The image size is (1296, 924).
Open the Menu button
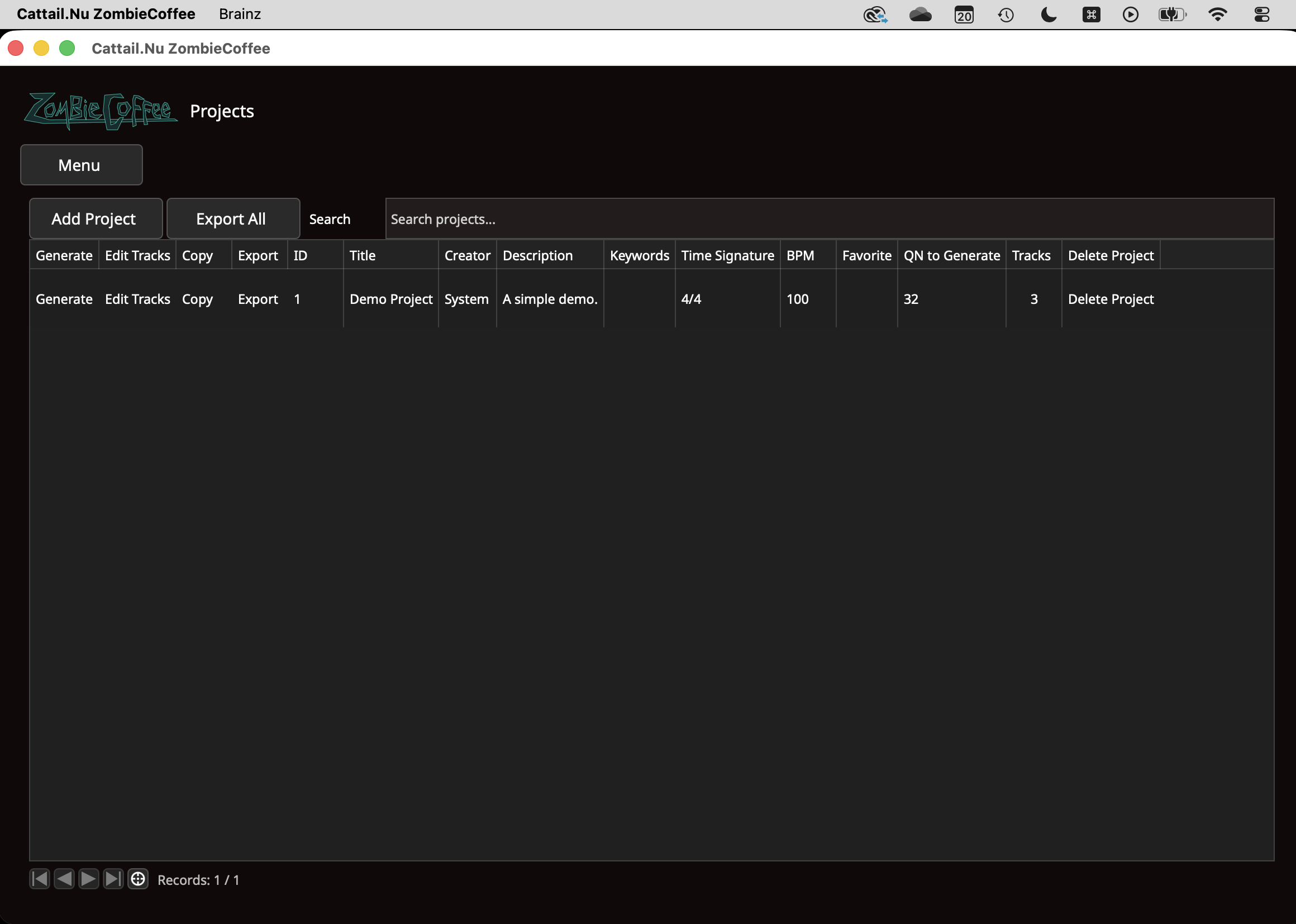[82, 165]
